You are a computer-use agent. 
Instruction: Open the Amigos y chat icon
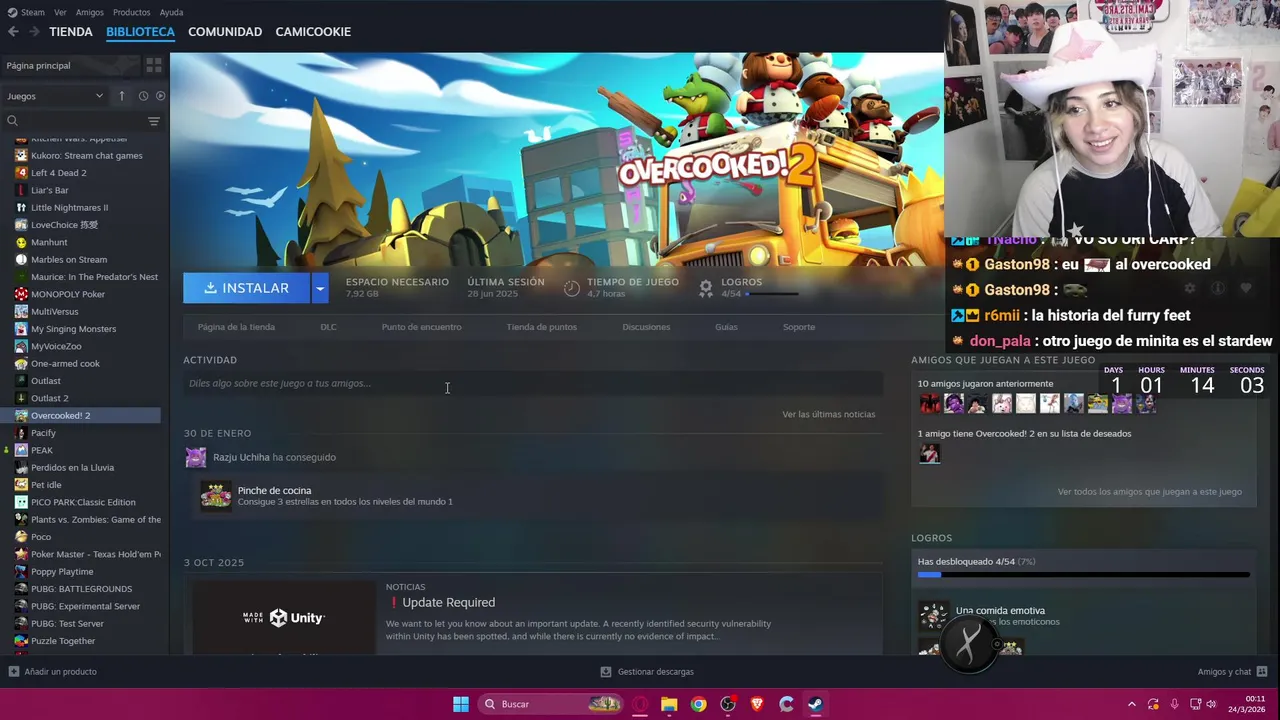click(x=1262, y=672)
